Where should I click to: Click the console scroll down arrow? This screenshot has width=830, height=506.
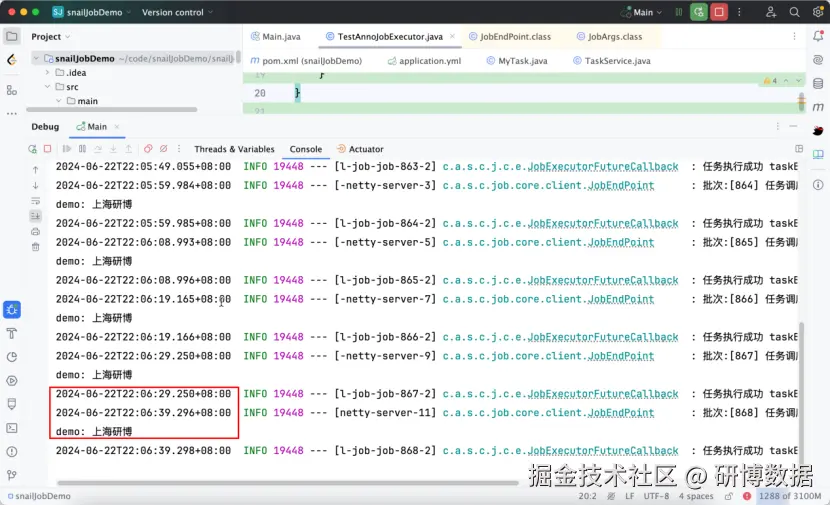[35, 185]
